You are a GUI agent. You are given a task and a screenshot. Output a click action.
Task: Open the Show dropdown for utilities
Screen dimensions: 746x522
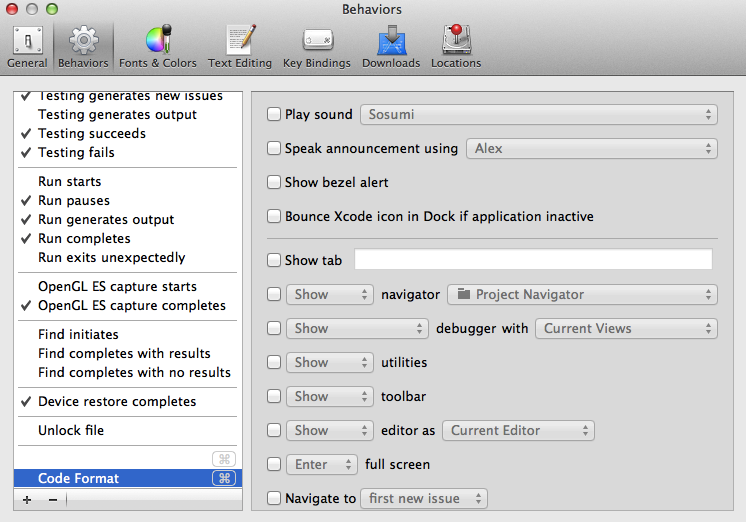coord(330,363)
